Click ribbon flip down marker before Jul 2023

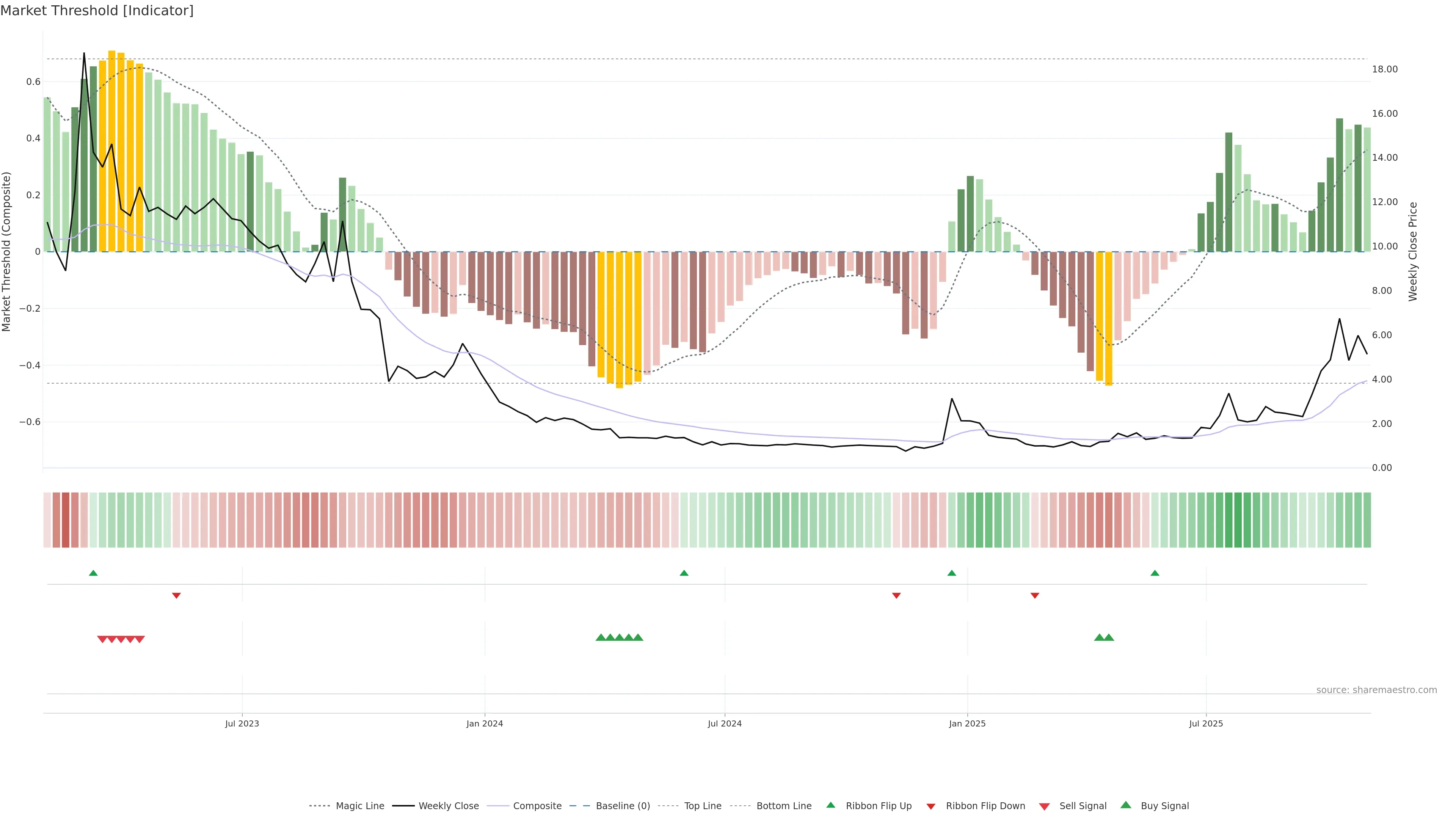click(x=176, y=596)
